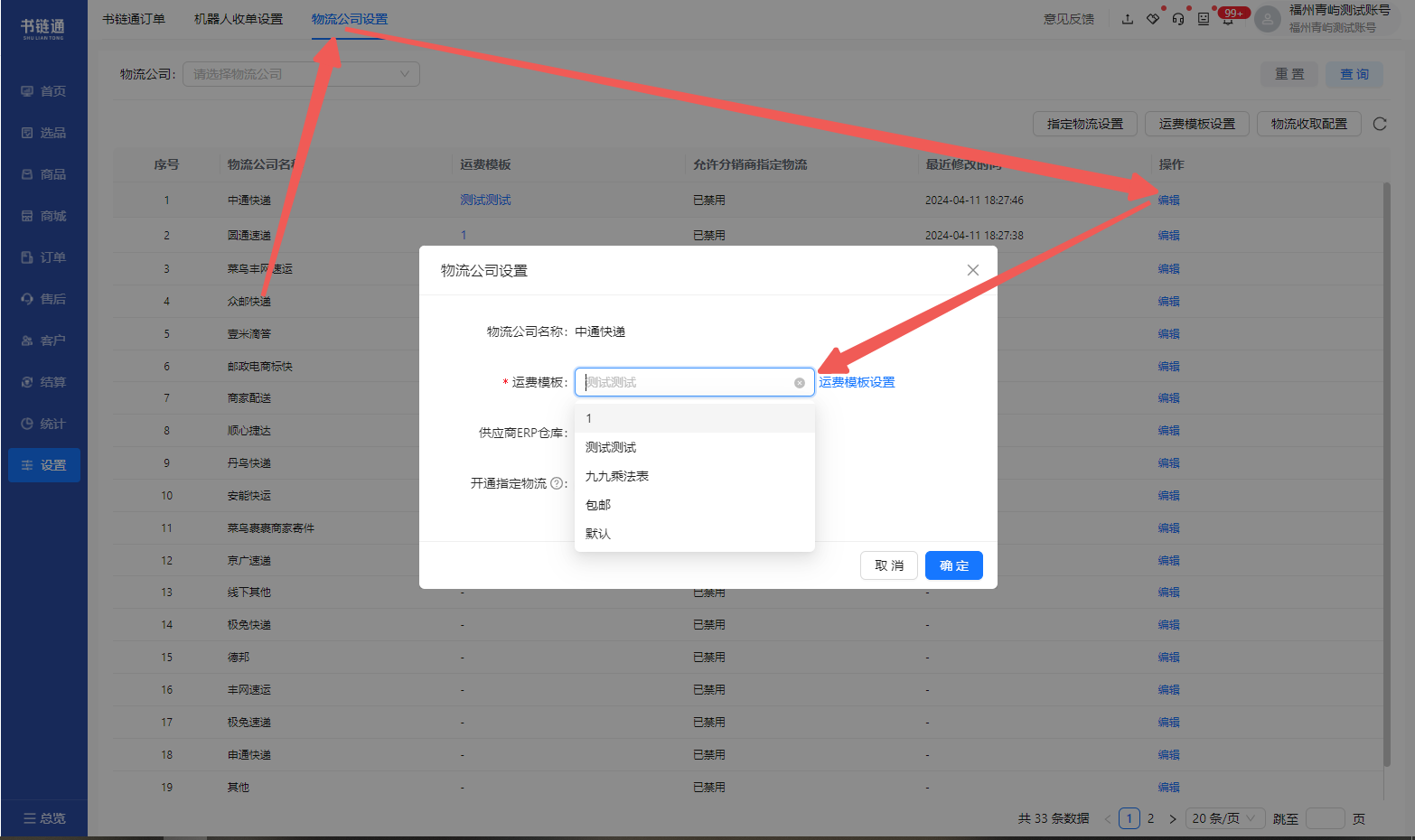Open 首页 in the sidebar
The width and height of the screenshot is (1415, 840).
pyautogui.click(x=43, y=91)
